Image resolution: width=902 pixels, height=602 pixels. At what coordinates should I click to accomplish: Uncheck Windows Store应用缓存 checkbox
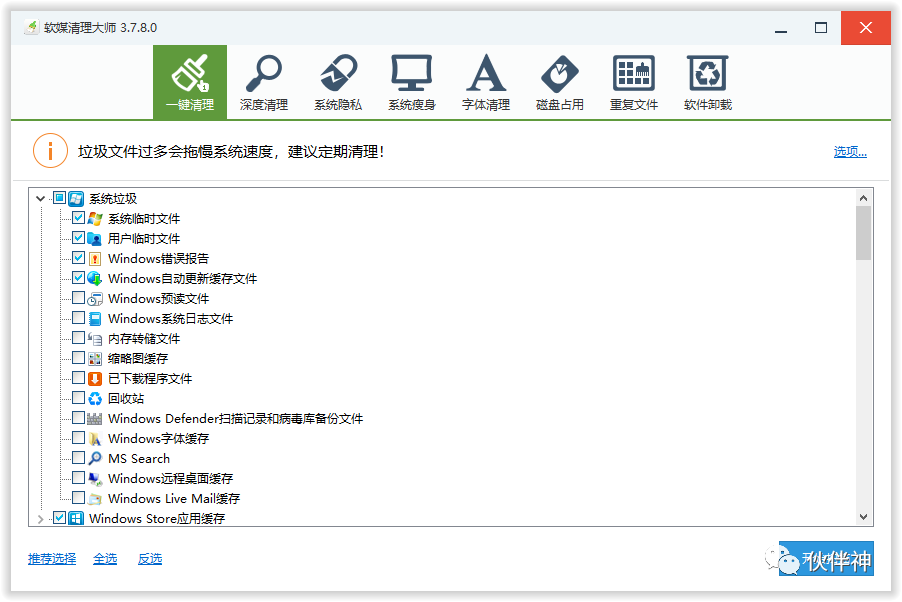[59, 517]
